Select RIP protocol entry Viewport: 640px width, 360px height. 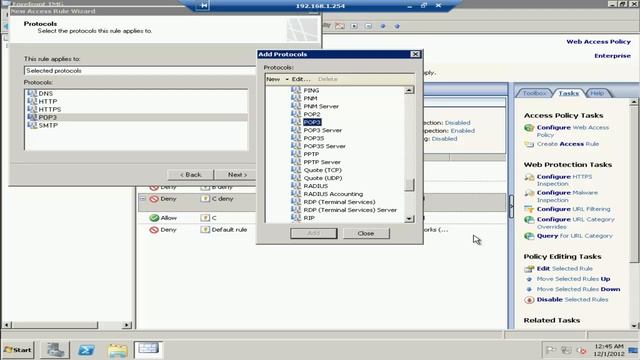[309, 218]
